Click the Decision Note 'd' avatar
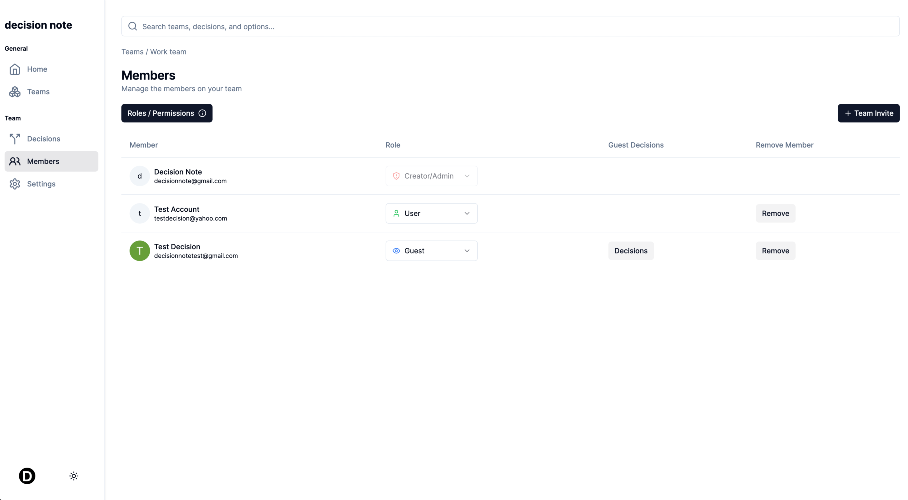This screenshot has width=908, height=500. tap(140, 176)
